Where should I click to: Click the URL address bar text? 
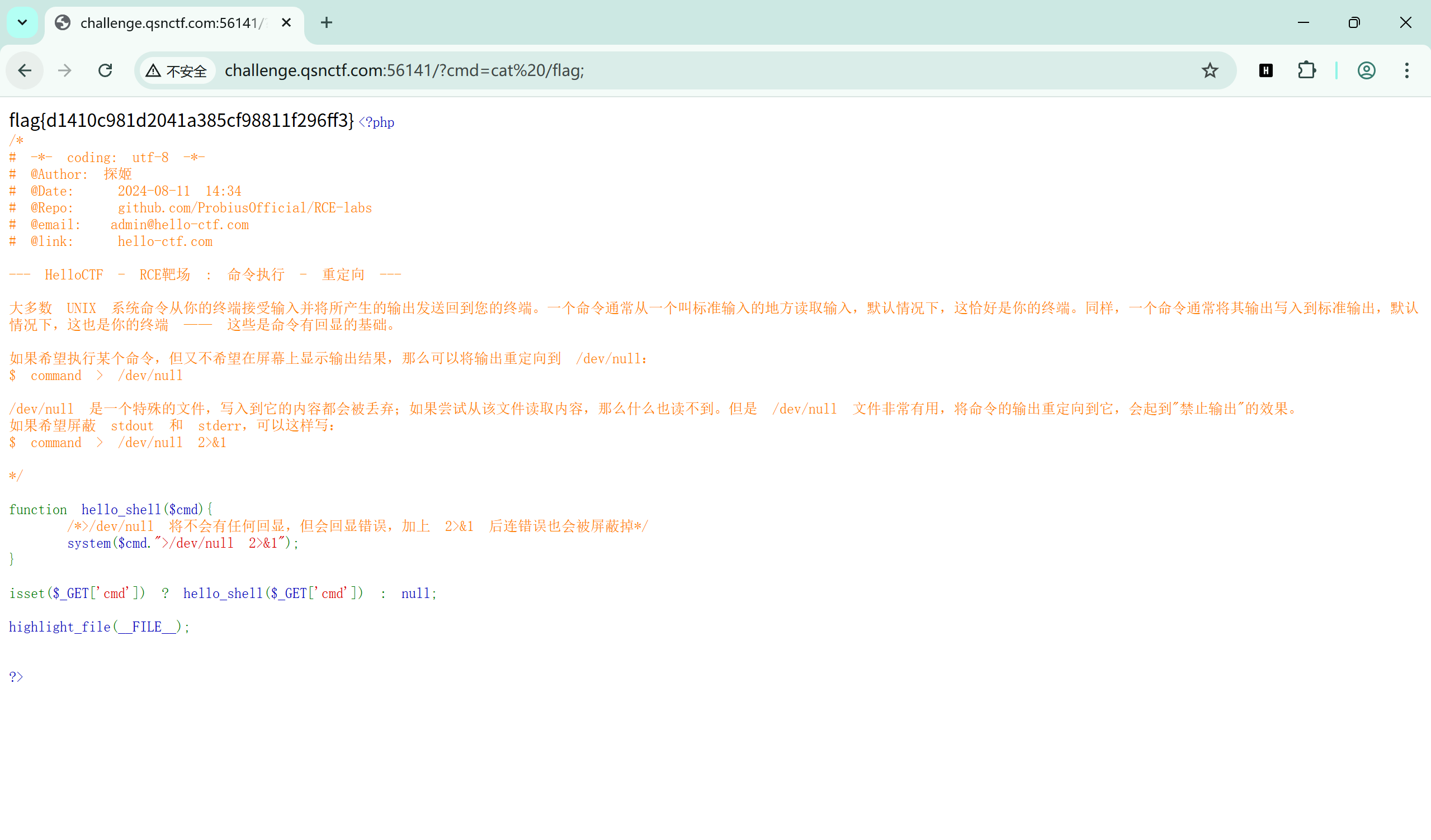(404, 70)
